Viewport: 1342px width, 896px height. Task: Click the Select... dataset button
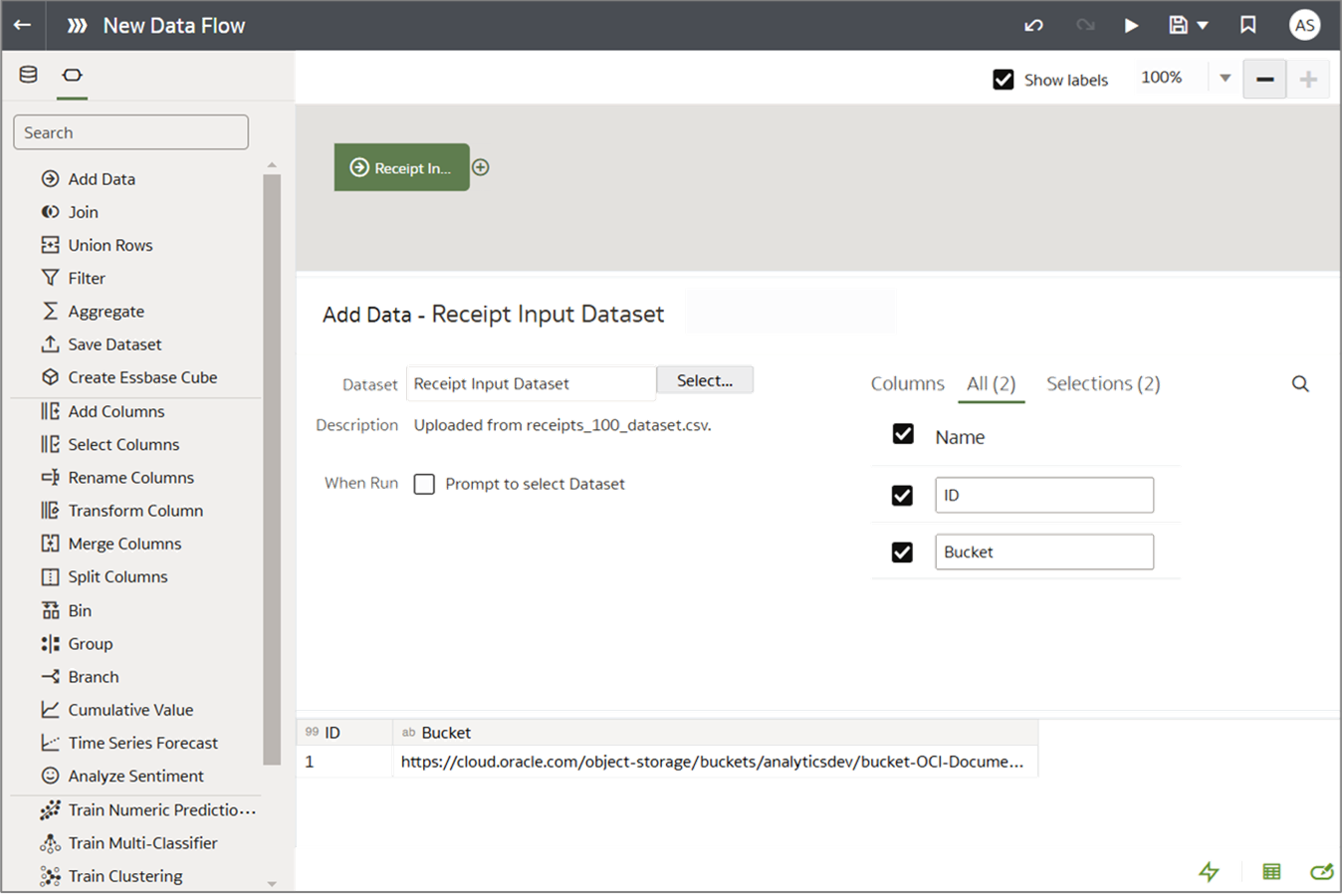point(705,380)
